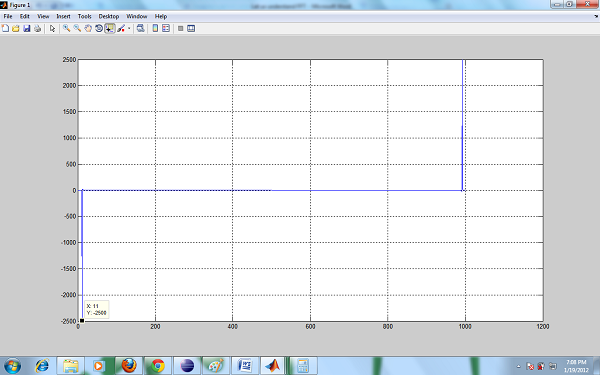The height and width of the screenshot is (375, 600).
Task: Expand the Brush tool color dropdown arrow
Action: (129, 28)
